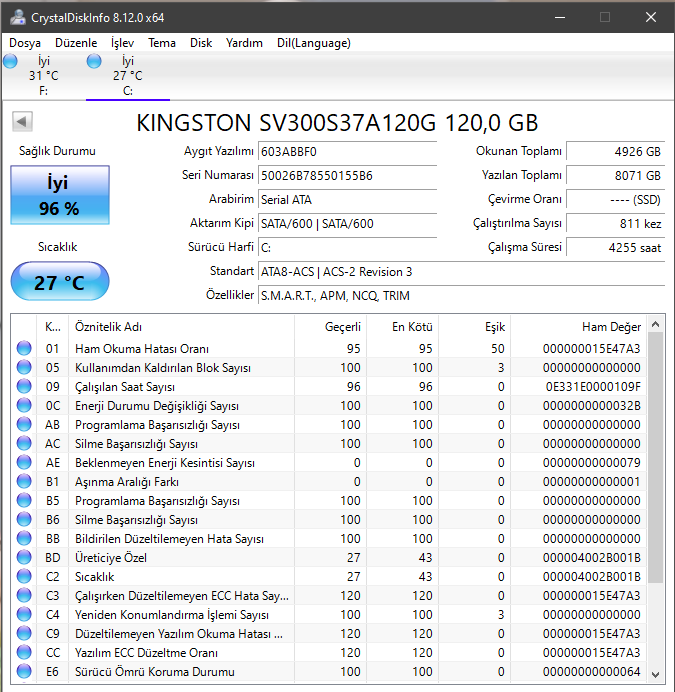
Task: Open the Dil(Language) menu
Action: (314, 43)
